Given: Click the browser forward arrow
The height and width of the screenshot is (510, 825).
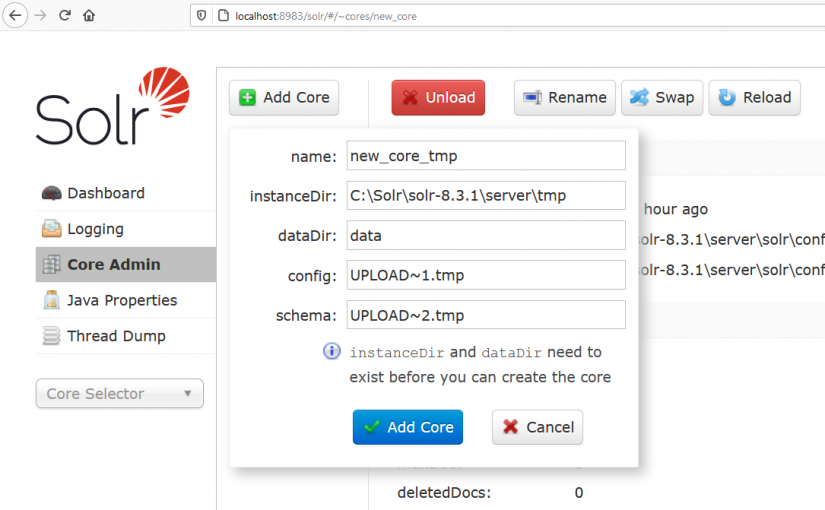Looking at the screenshot, I should 41,15.
